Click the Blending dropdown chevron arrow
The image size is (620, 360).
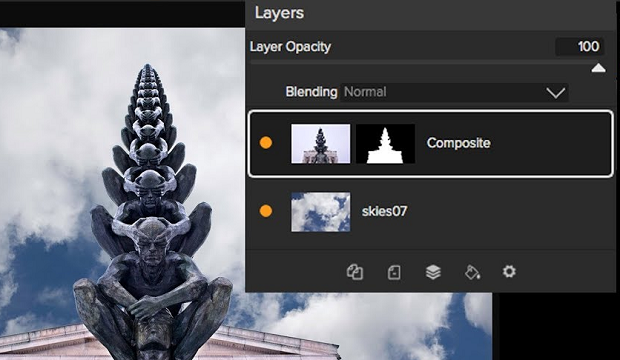click(x=556, y=93)
